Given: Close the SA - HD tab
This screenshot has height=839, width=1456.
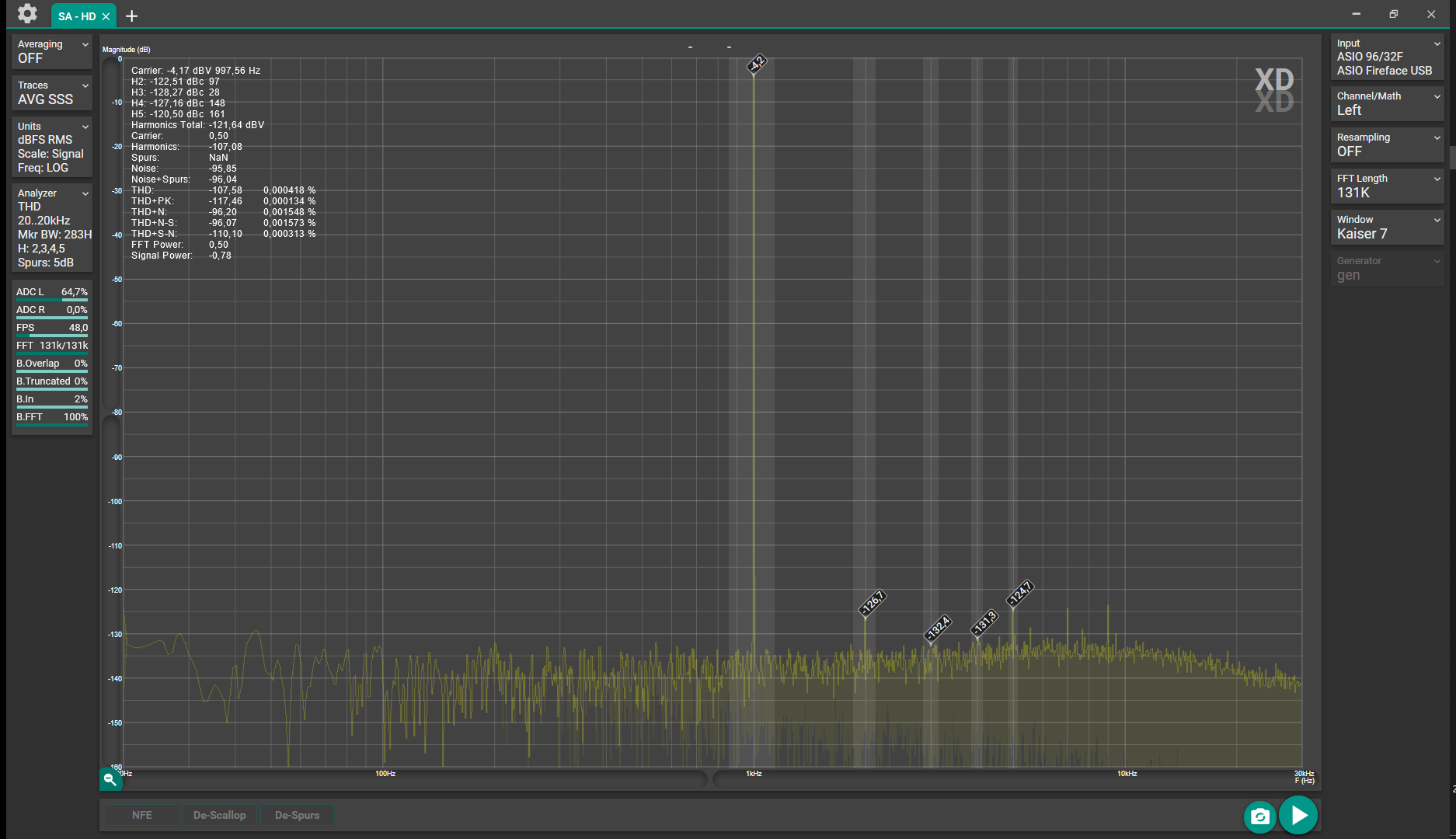Looking at the screenshot, I should pos(106,16).
